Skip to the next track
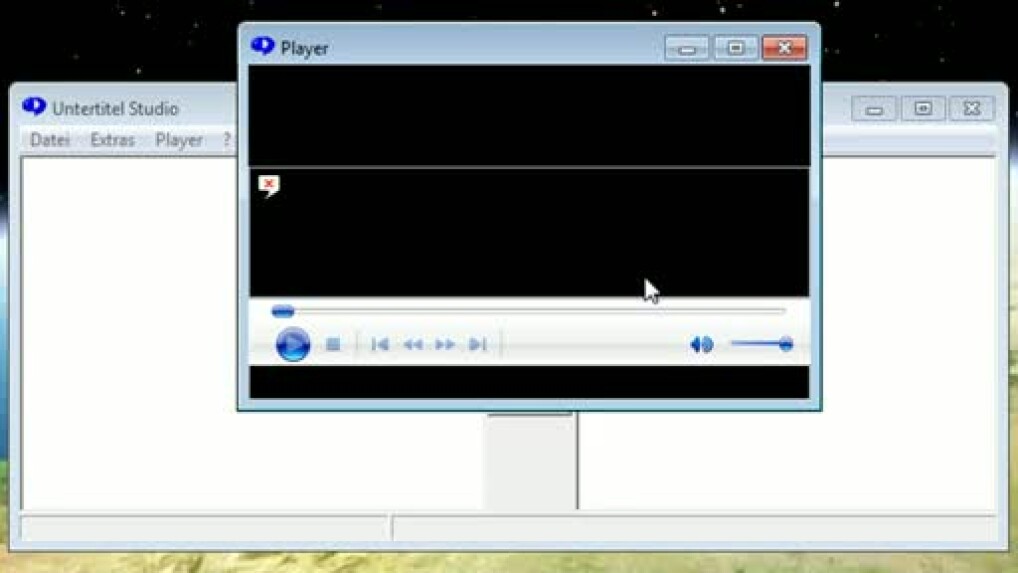The width and height of the screenshot is (1018, 573). [478, 345]
